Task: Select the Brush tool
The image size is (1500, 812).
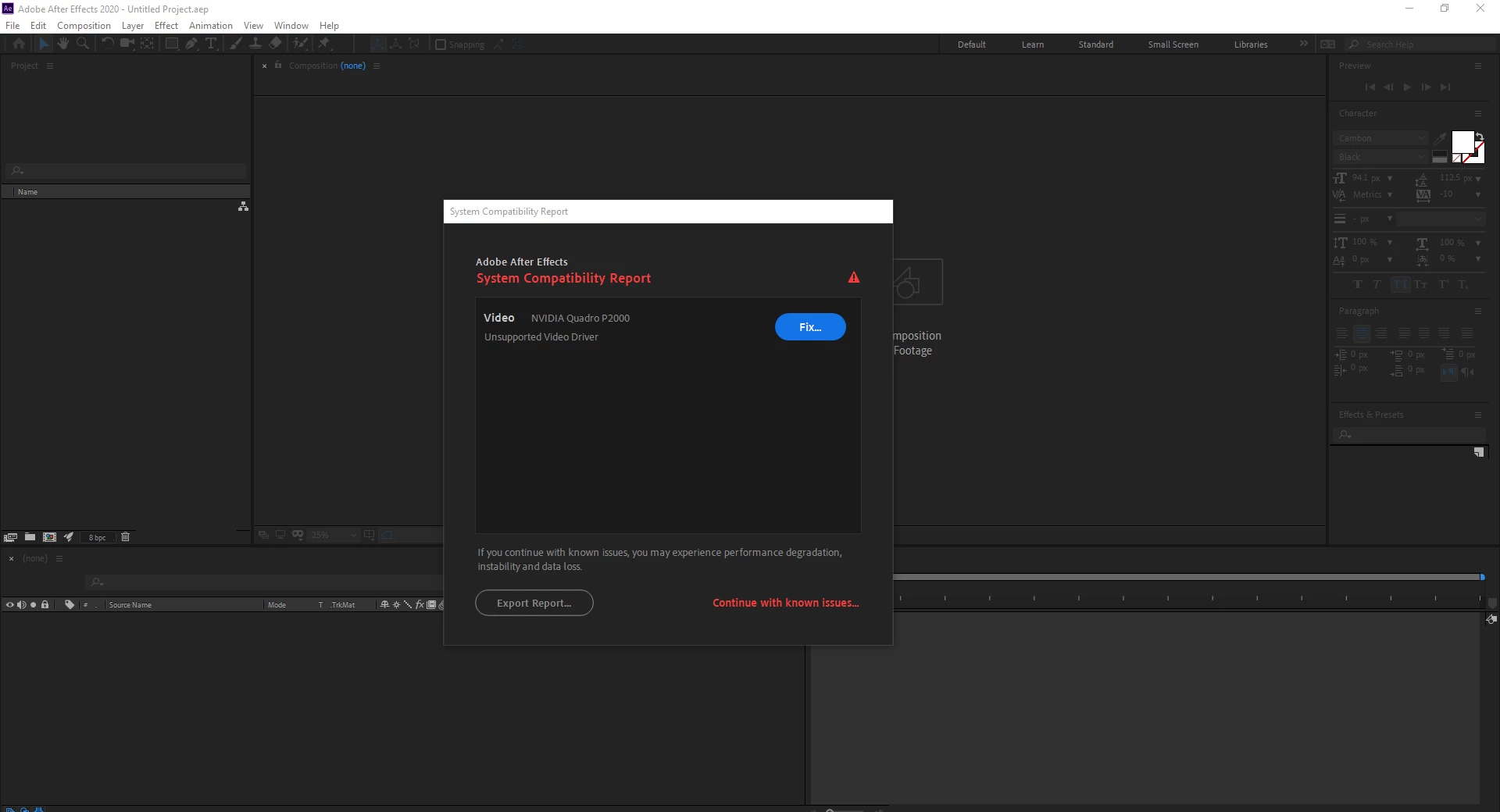Action: [236, 44]
